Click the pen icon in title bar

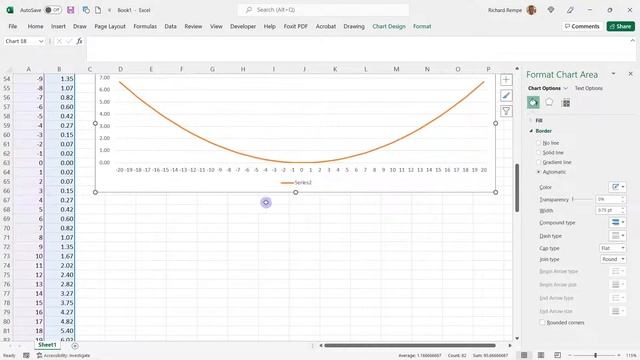tap(570, 10)
